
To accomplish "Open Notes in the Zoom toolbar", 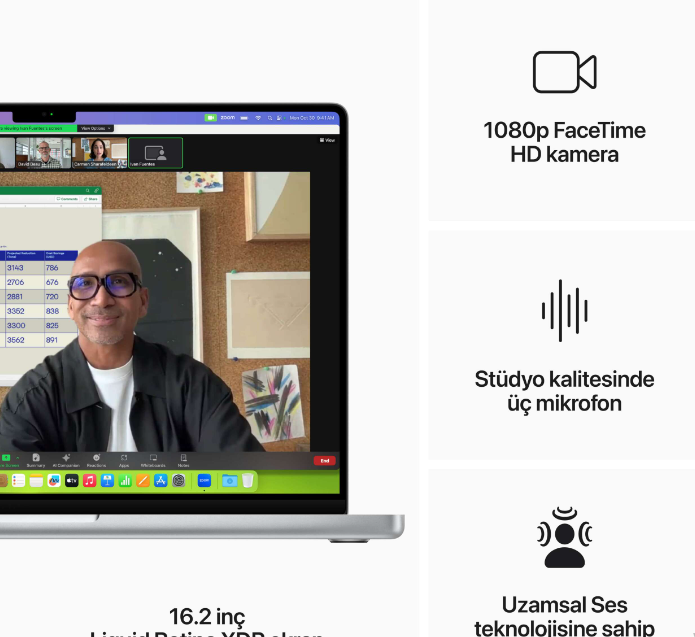I will pyautogui.click(x=184, y=459).
